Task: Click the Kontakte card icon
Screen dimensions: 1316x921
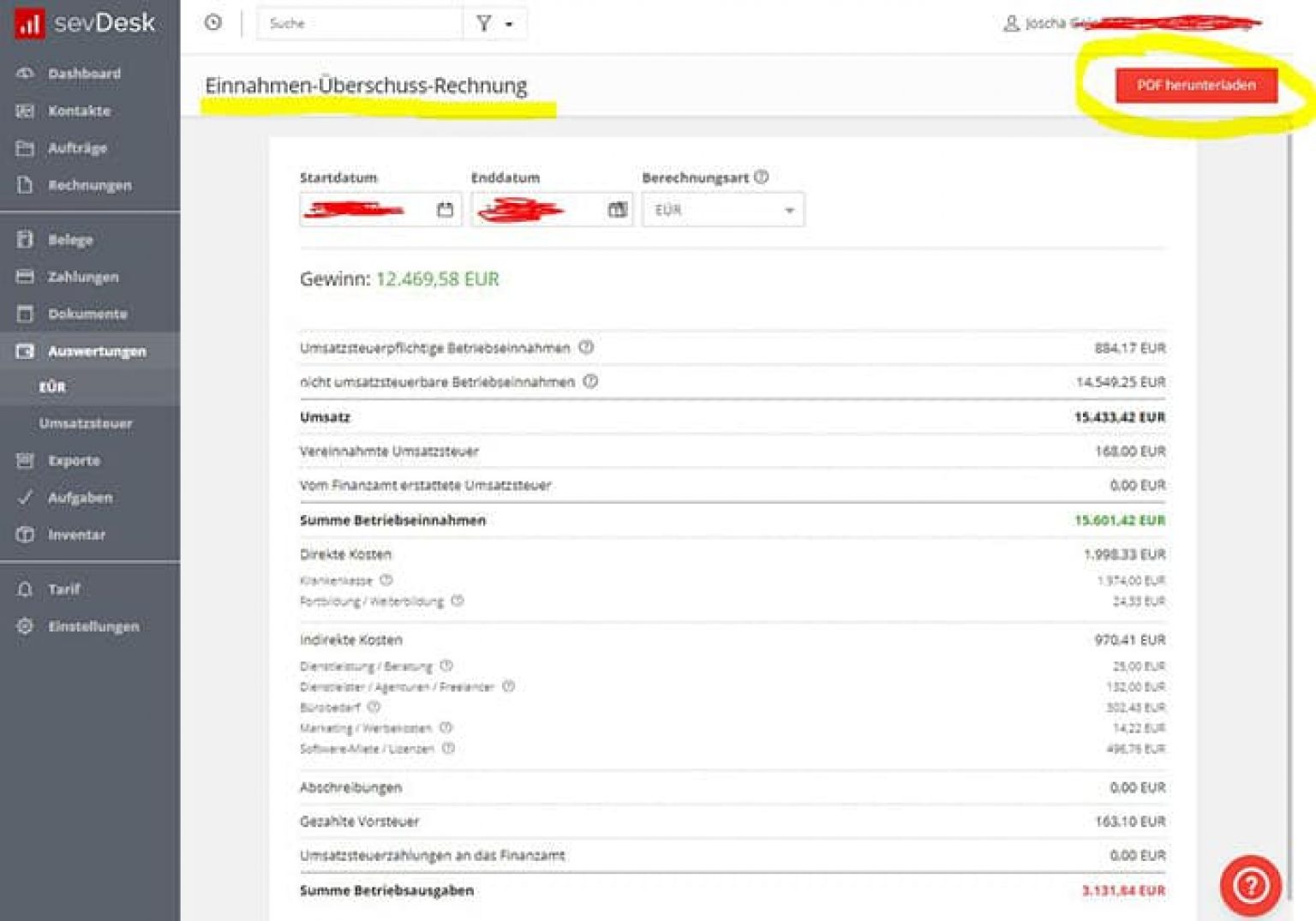Action: pyautogui.click(x=25, y=111)
